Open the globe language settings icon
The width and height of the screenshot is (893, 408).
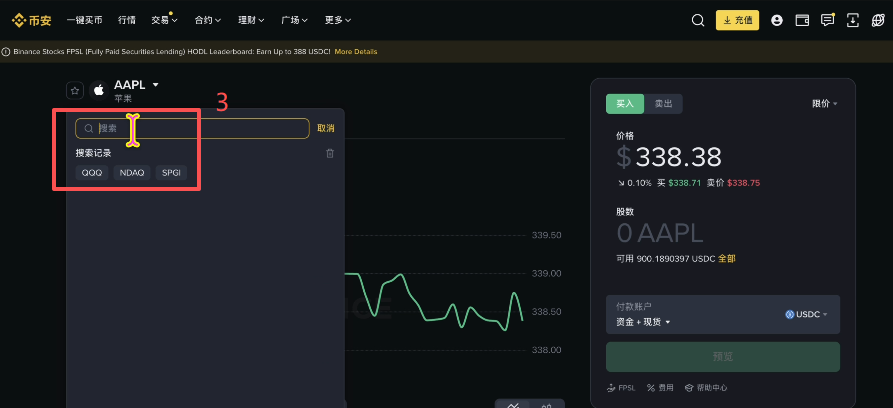tap(878, 20)
